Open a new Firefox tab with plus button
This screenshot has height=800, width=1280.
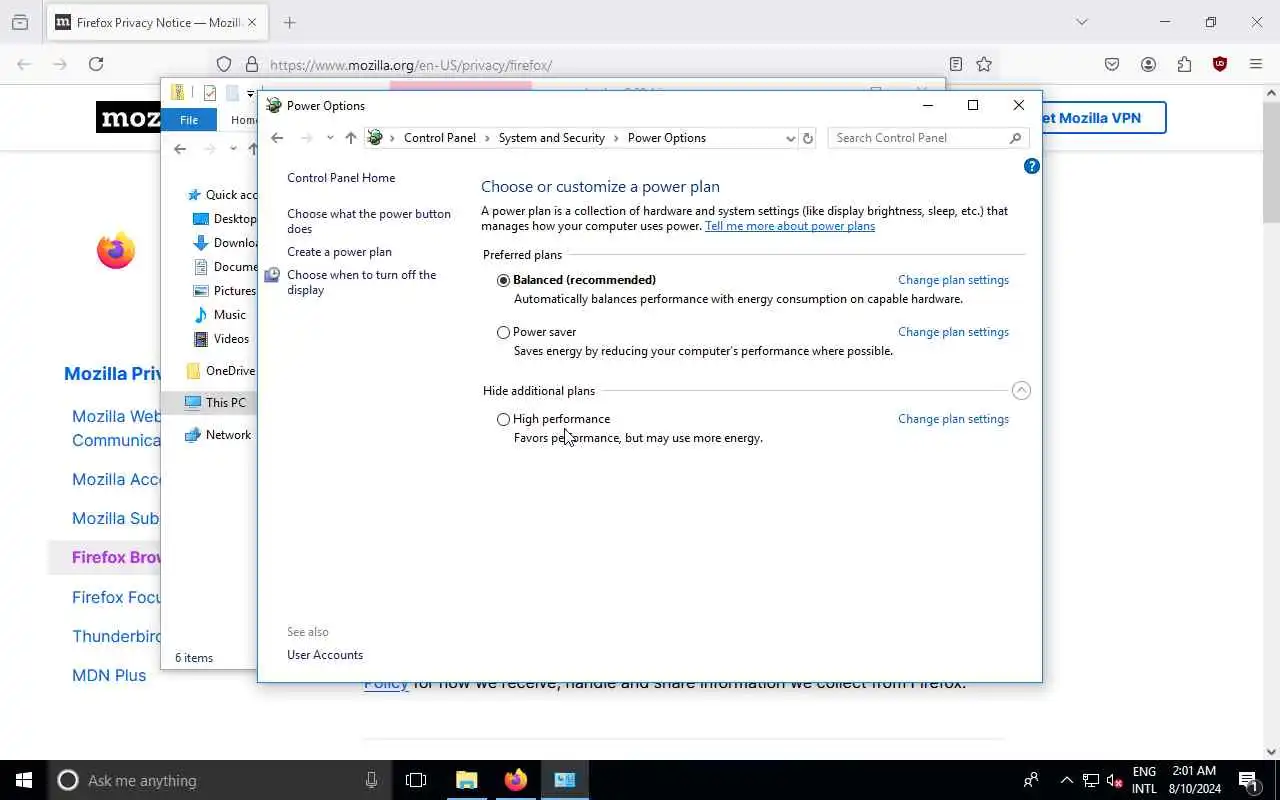(x=290, y=22)
